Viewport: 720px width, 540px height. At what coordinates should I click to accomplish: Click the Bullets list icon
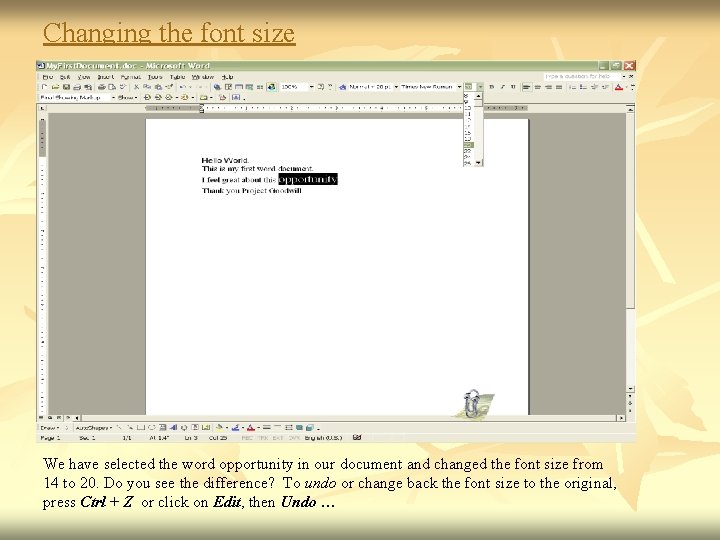[x=583, y=87]
